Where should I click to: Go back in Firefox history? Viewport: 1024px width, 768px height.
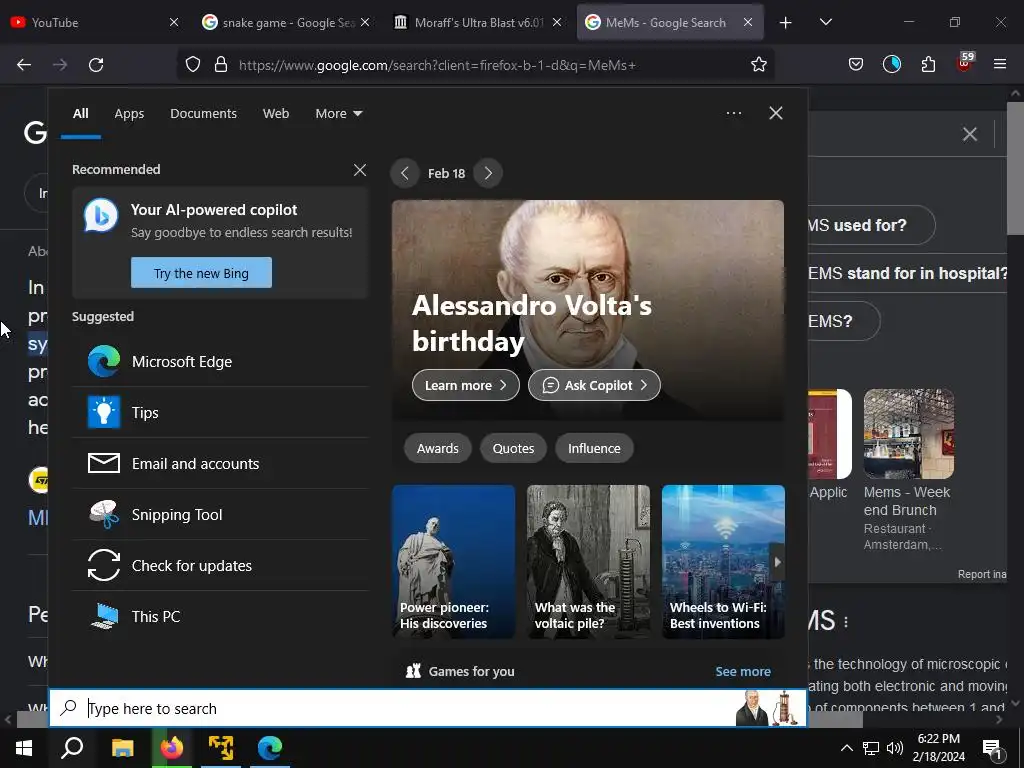coord(24,65)
